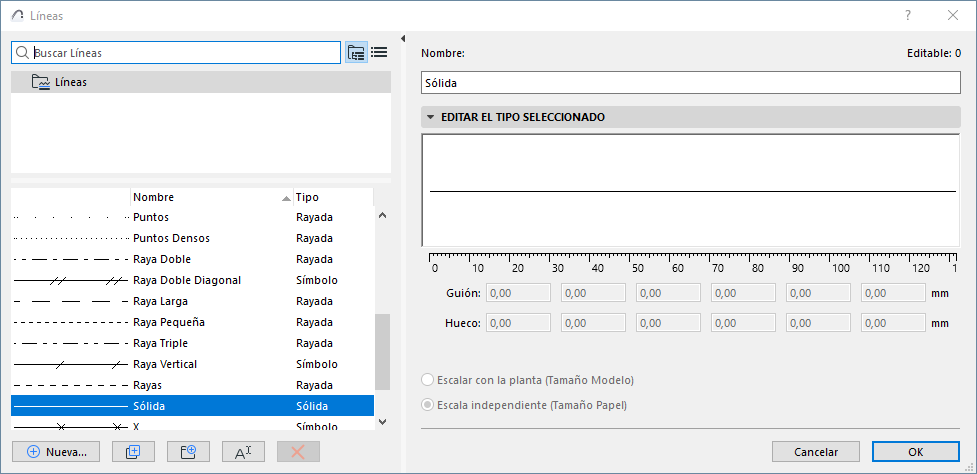The width and height of the screenshot is (977, 474).
Task: Click the last Hueco value field
Action: point(893,323)
